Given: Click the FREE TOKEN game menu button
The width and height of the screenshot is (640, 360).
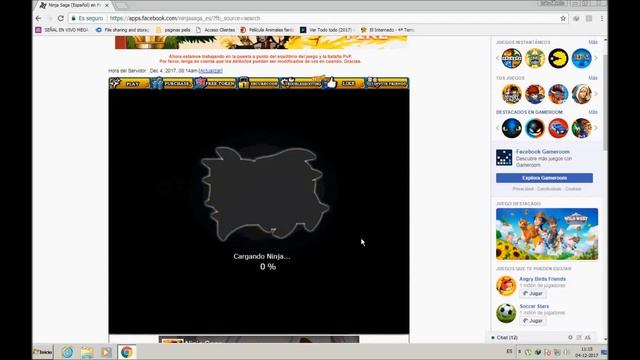Looking at the screenshot, I should click(x=215, y=83).
